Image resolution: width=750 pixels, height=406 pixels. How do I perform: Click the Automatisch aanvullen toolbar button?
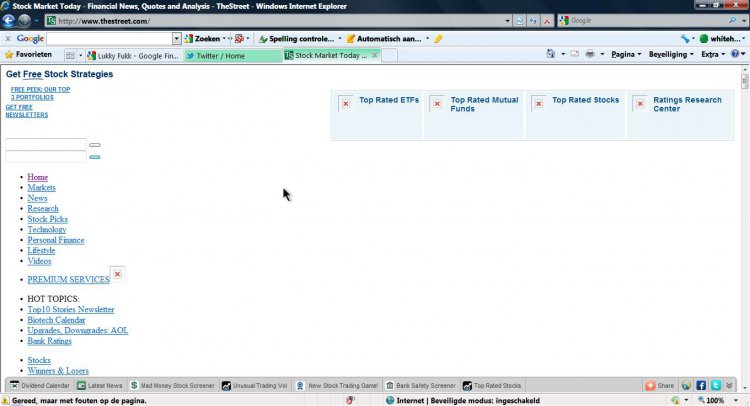384,39
